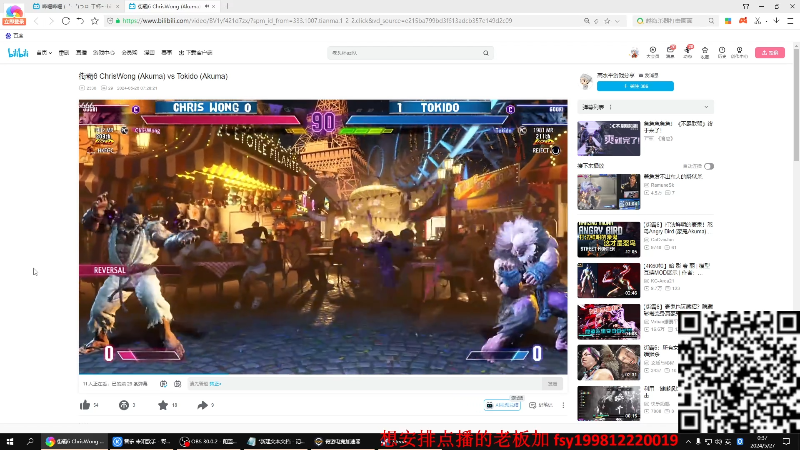Click the red game extension icon
Screen dimensions: 800x450
coord(743,21)
